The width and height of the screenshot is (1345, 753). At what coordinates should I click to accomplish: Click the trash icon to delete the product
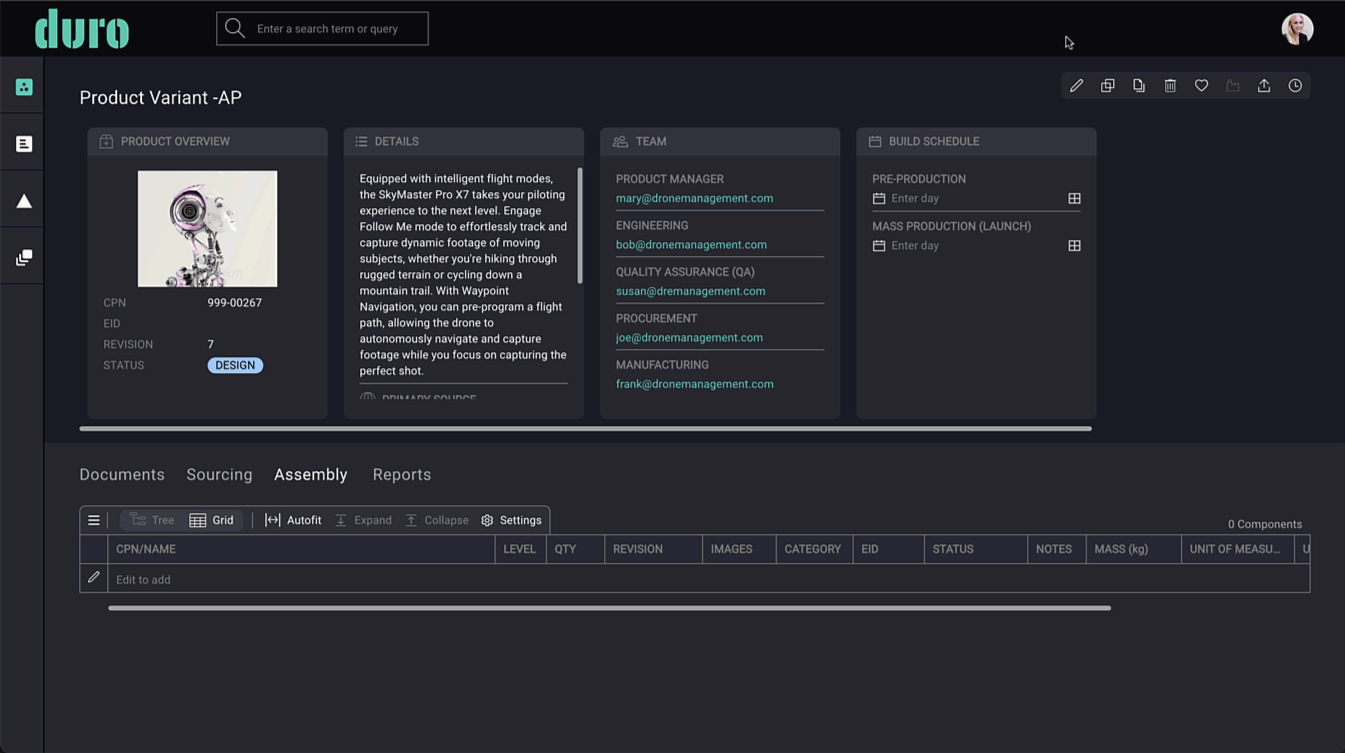coord(1170,85)
